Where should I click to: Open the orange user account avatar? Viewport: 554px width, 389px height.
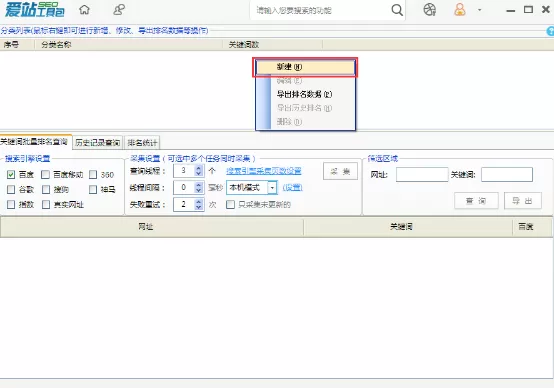click(x=460, y=10)
